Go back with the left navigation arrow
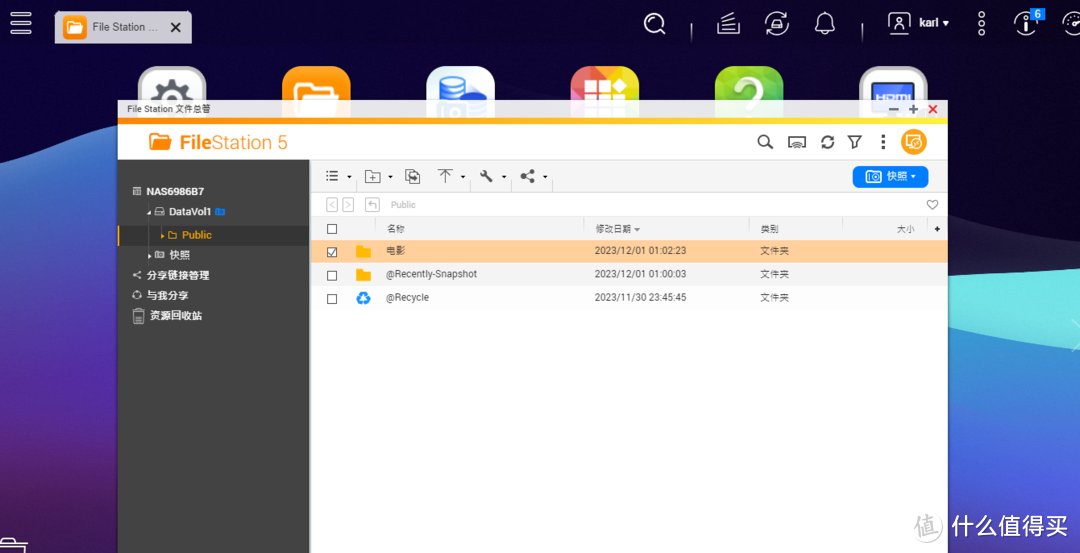Image resolution: width=1080 pixels, height=553 pixels. click(x=332, y=205)
